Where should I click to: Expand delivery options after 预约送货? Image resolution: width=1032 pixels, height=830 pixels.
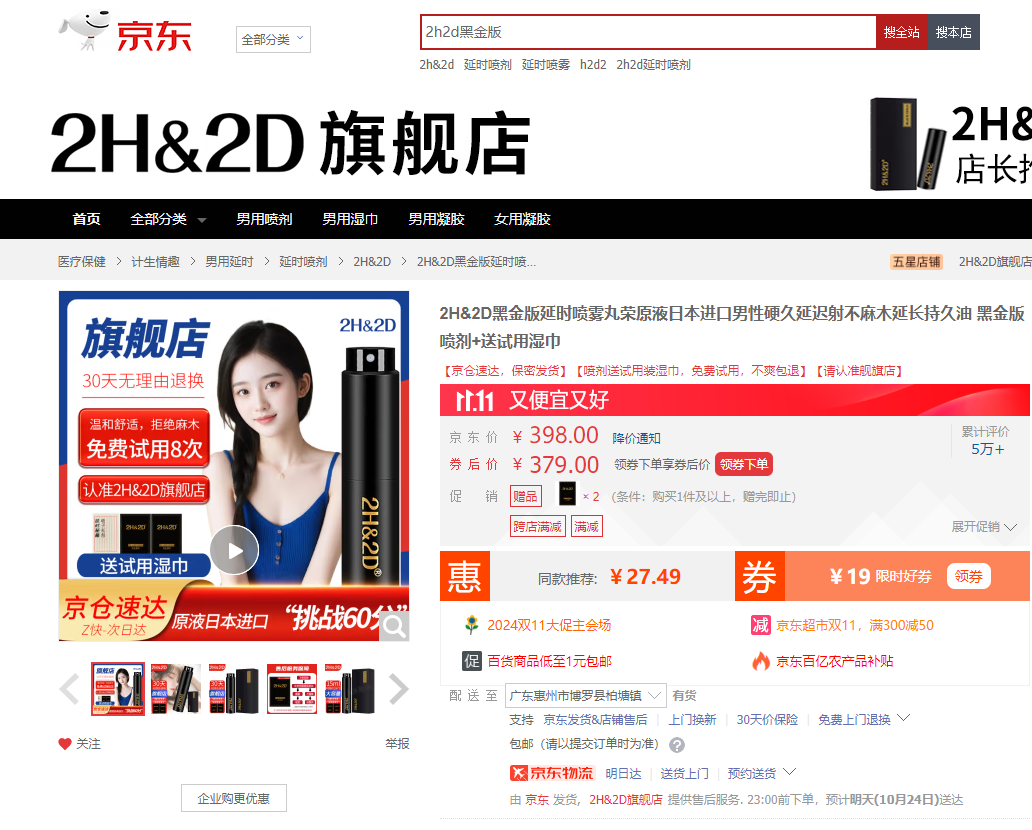tap(790, 772)
